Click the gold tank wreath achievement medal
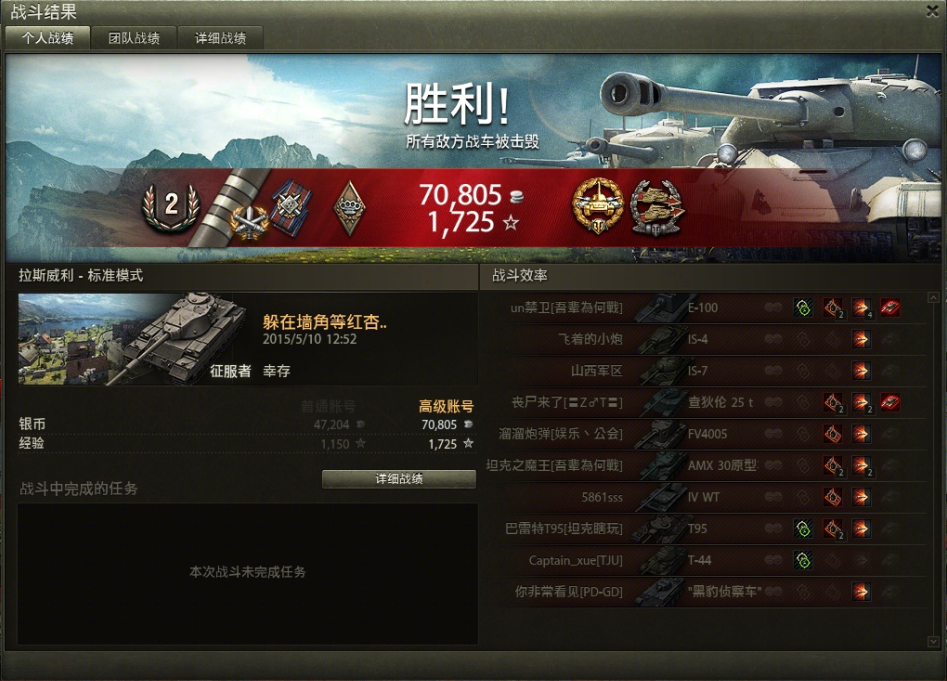The height and width of the screenshot is (681, 947). pos(597,206)
